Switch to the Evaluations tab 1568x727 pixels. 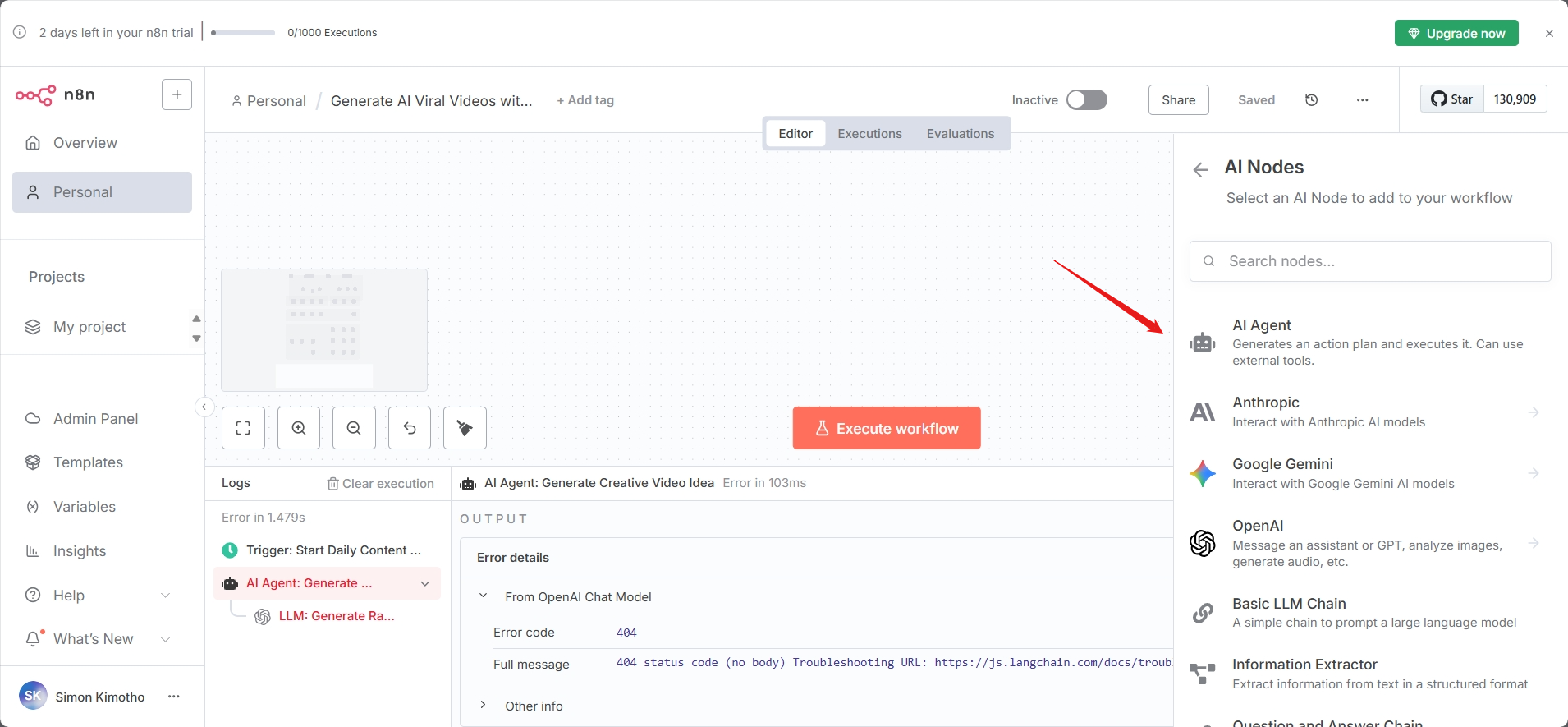point(961,134)
